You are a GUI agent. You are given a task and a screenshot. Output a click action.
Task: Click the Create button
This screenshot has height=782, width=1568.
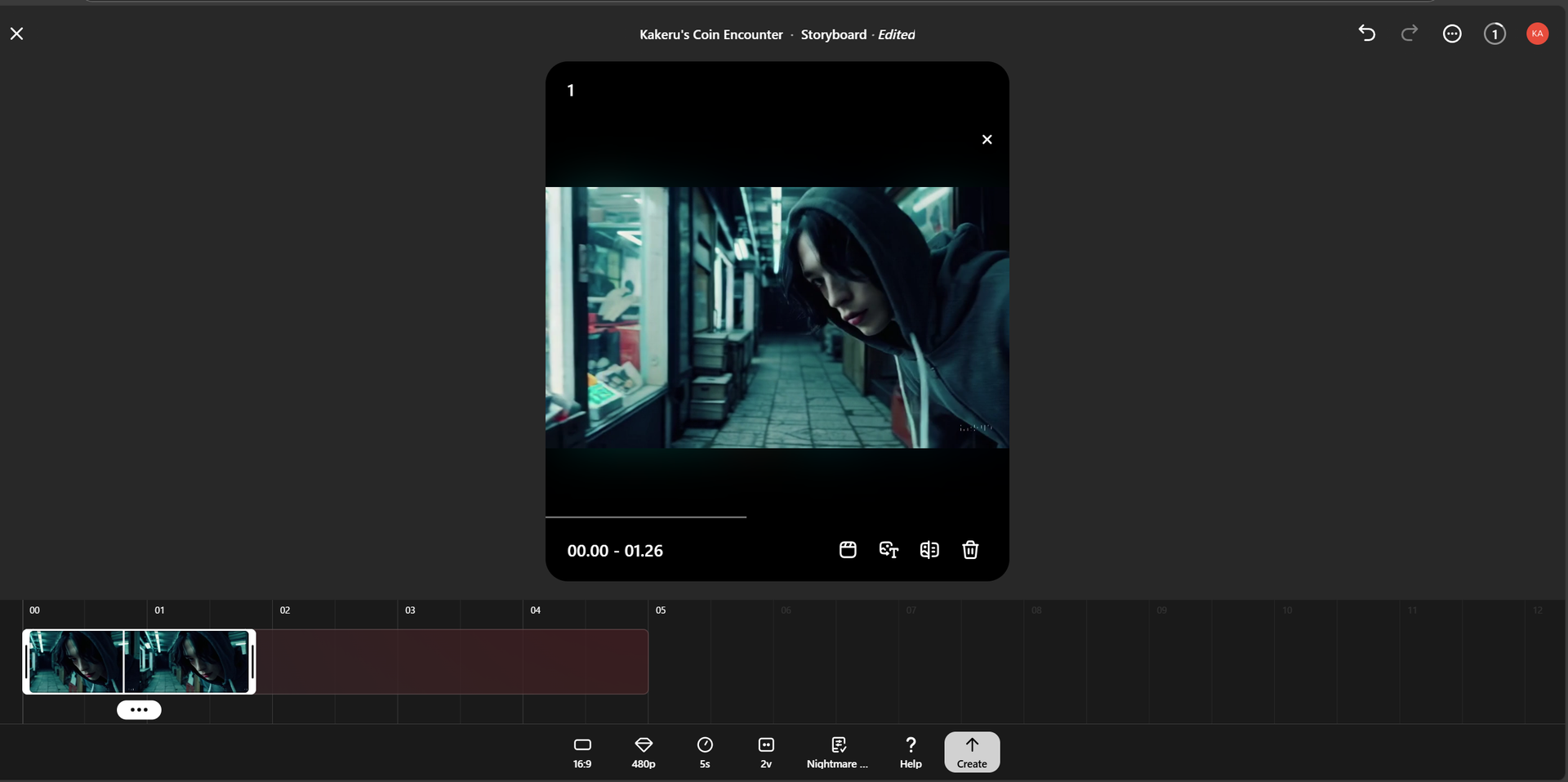tap(972, 752)
